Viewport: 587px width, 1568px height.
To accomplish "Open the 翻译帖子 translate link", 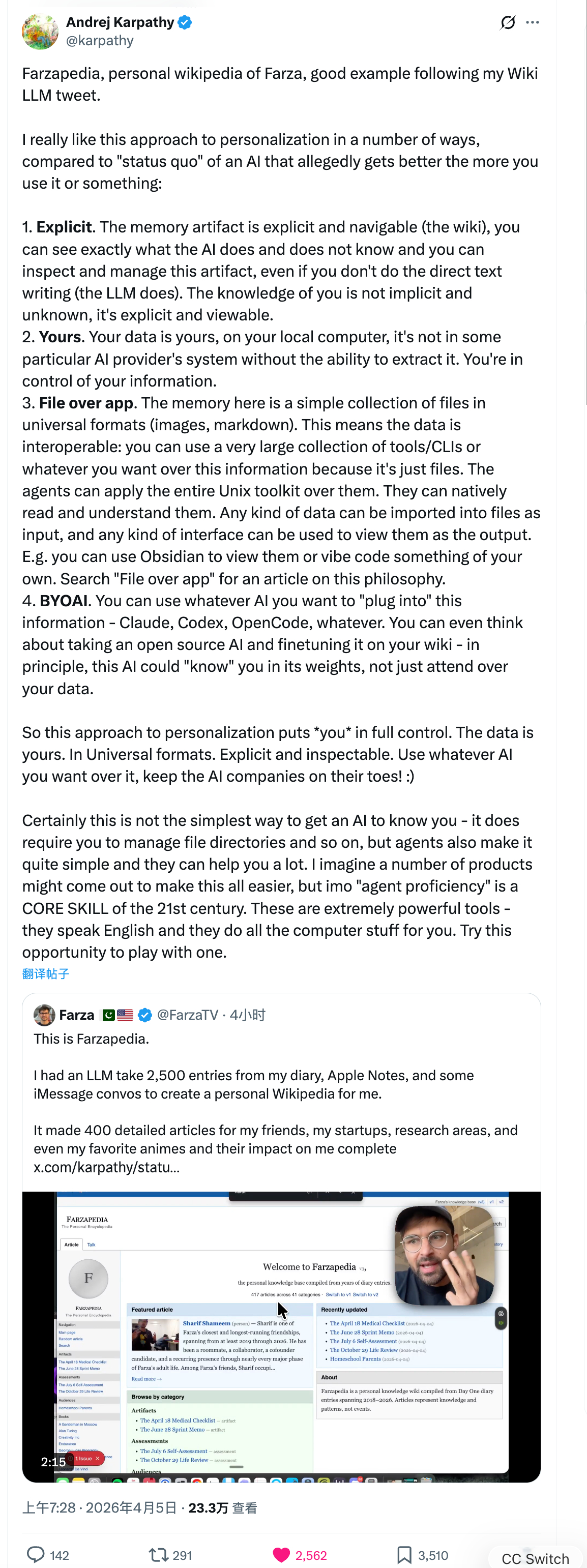I will click(46, 974).
